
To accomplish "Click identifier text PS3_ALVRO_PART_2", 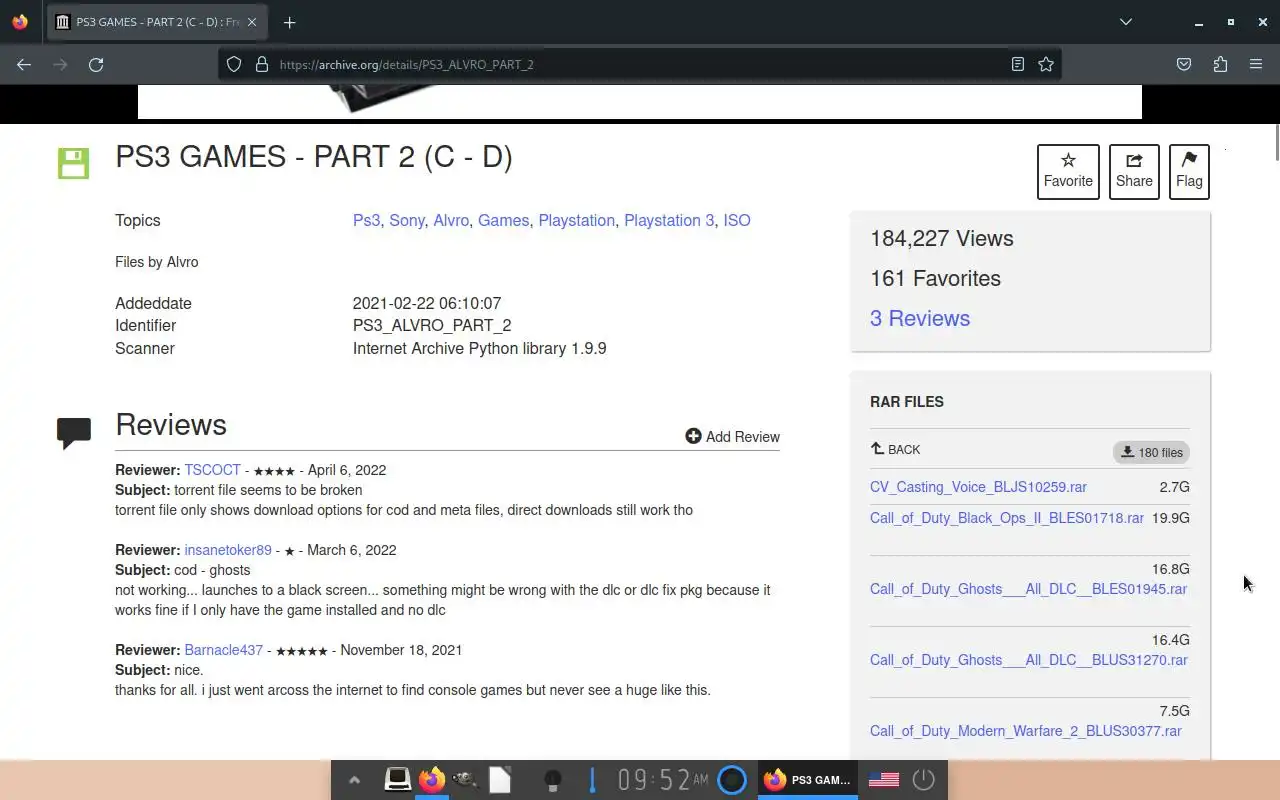I will (432, 325).
